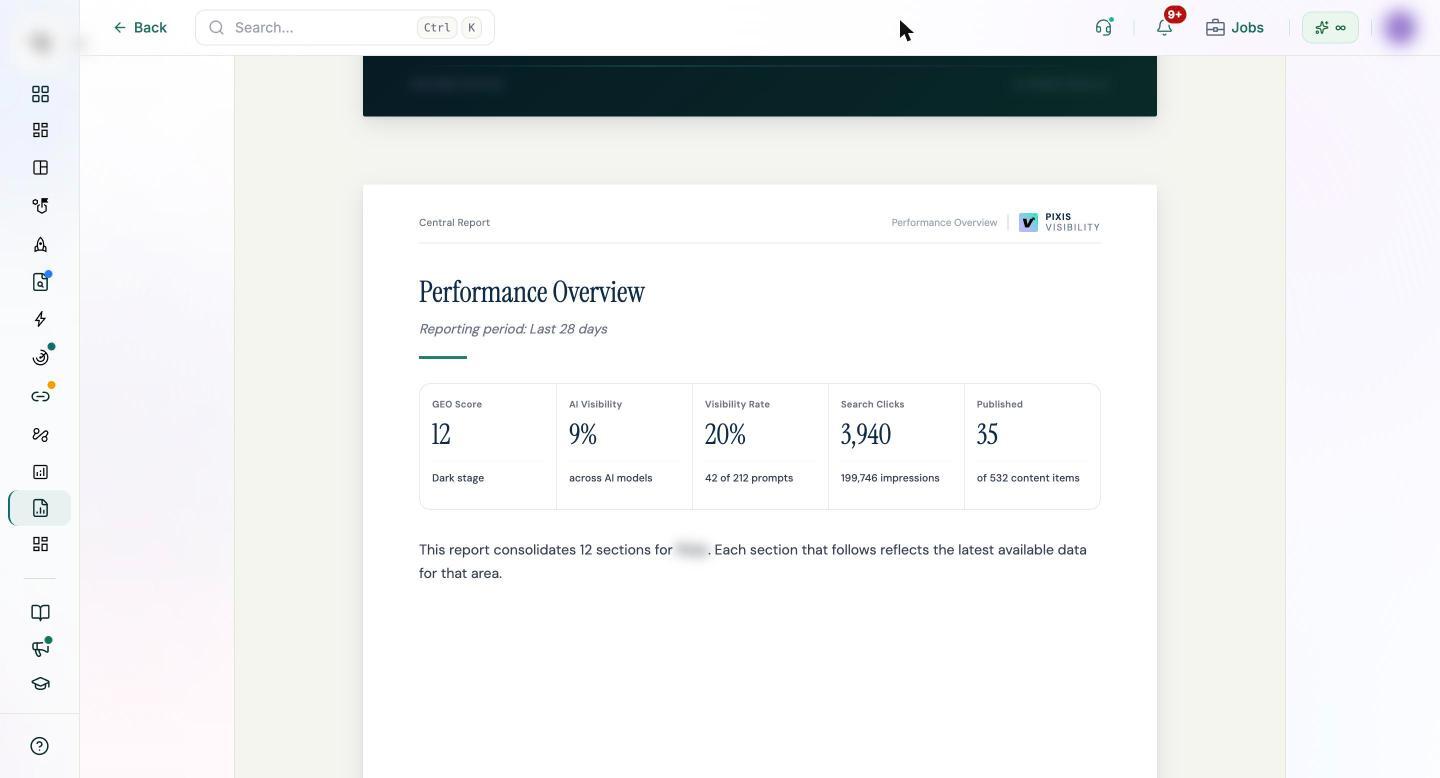This screenshot has height=778, width=1440.
Task: Click the Visibility Rate value 20%
Action: 725,435
